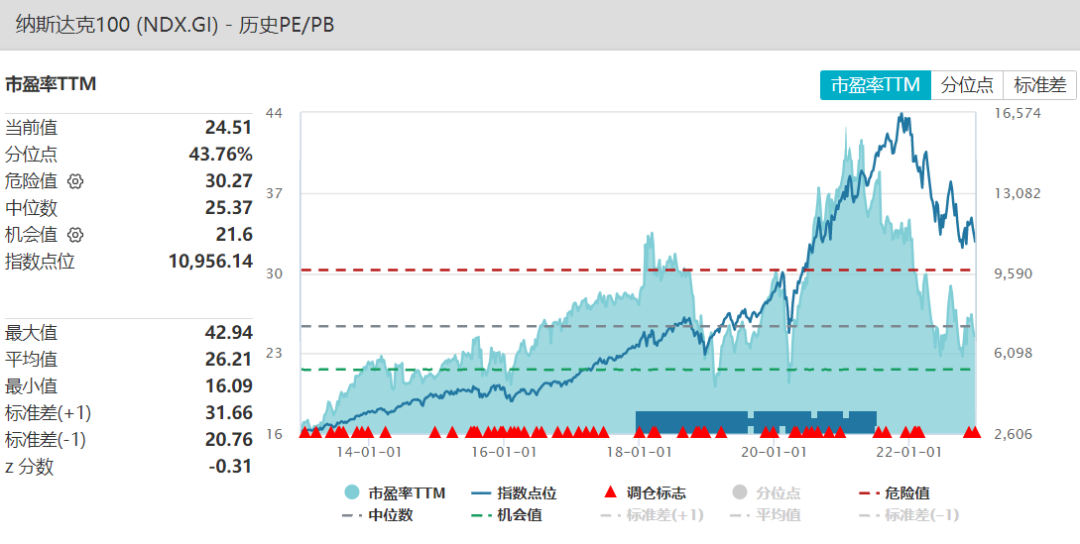Click the 44 left axis label
Viewport: 1080px width, 544px height.
click(274, 113)
